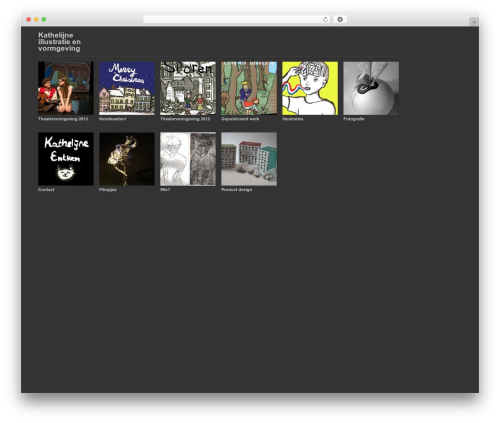Image resolution: width=500 pixels, height=423 pixels.
Task: Follow the Kerstkaarten! text link
Action: tap(113, 119)
